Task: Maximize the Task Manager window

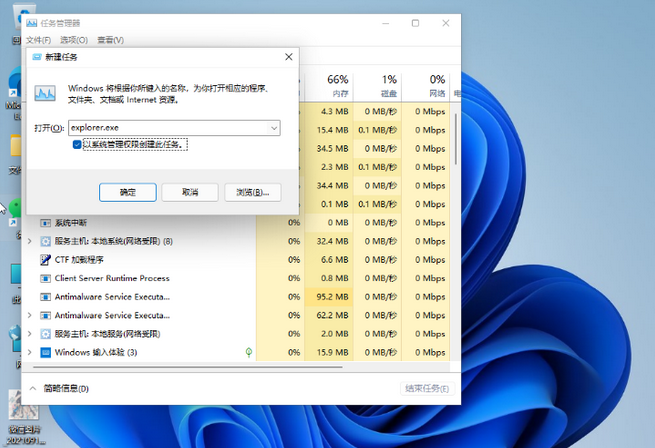Action: (x=415, y=23)
